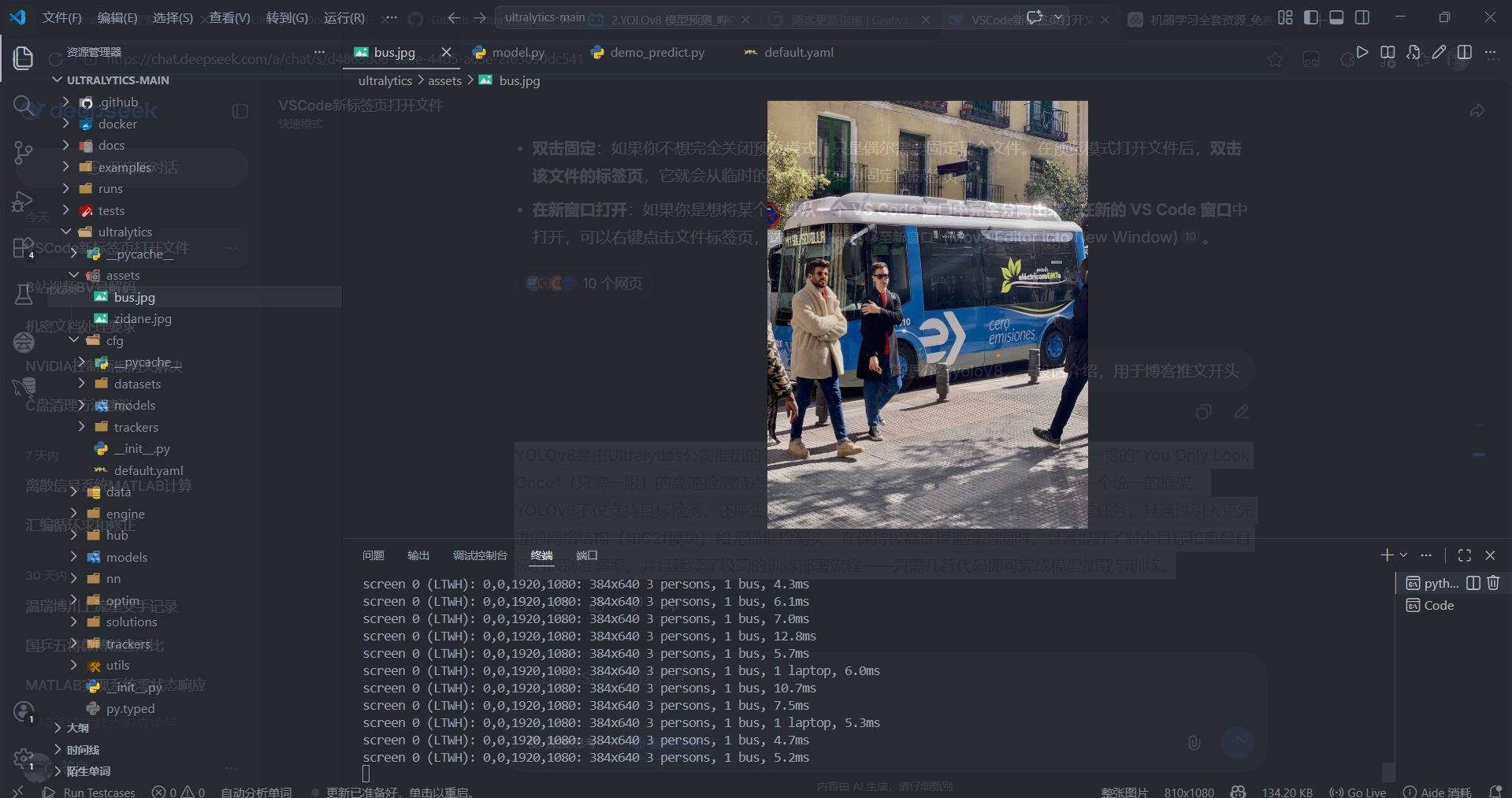Open the 文件(F) menu
The width and height of the screenshot is (1512, 798).
(x=61, y=17)
